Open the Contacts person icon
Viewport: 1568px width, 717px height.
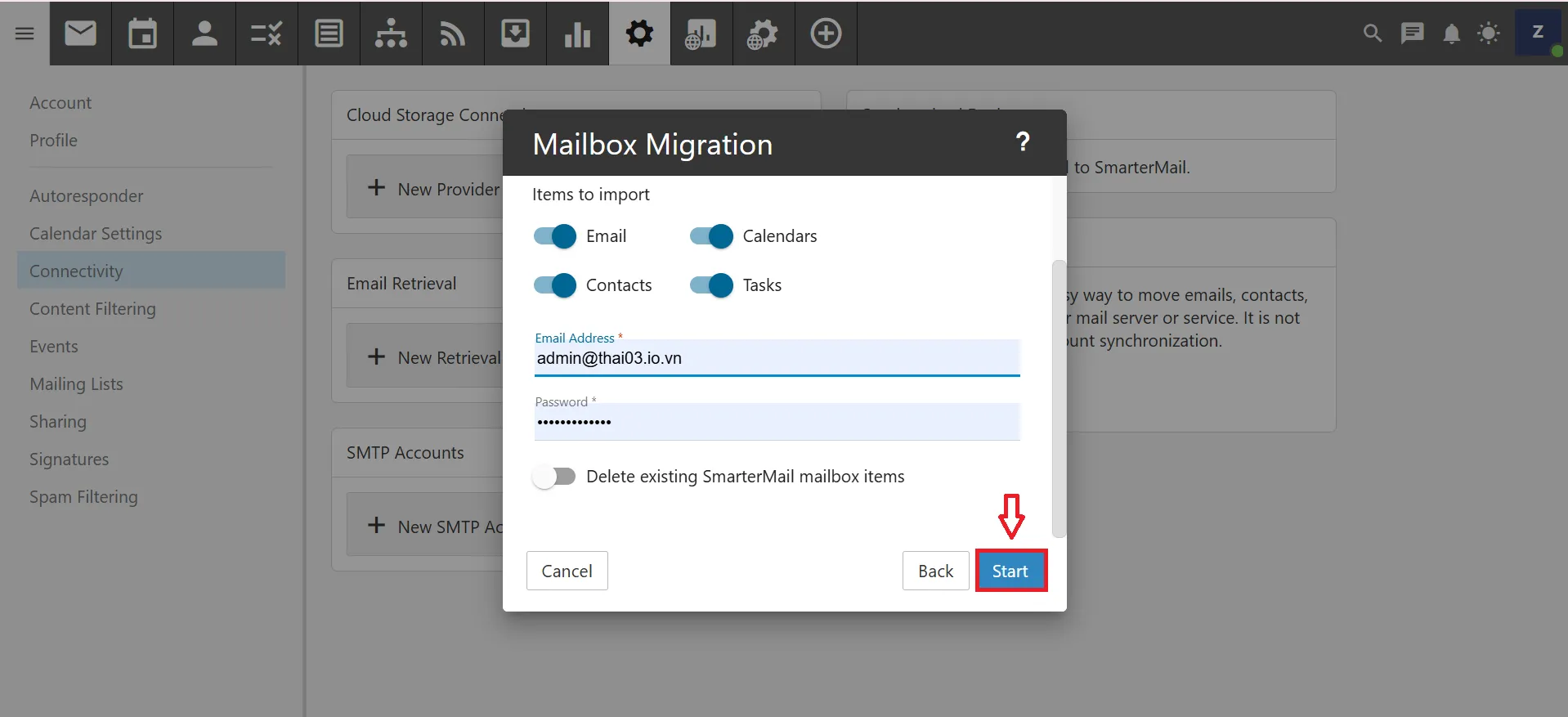click(x=204, y=34)
